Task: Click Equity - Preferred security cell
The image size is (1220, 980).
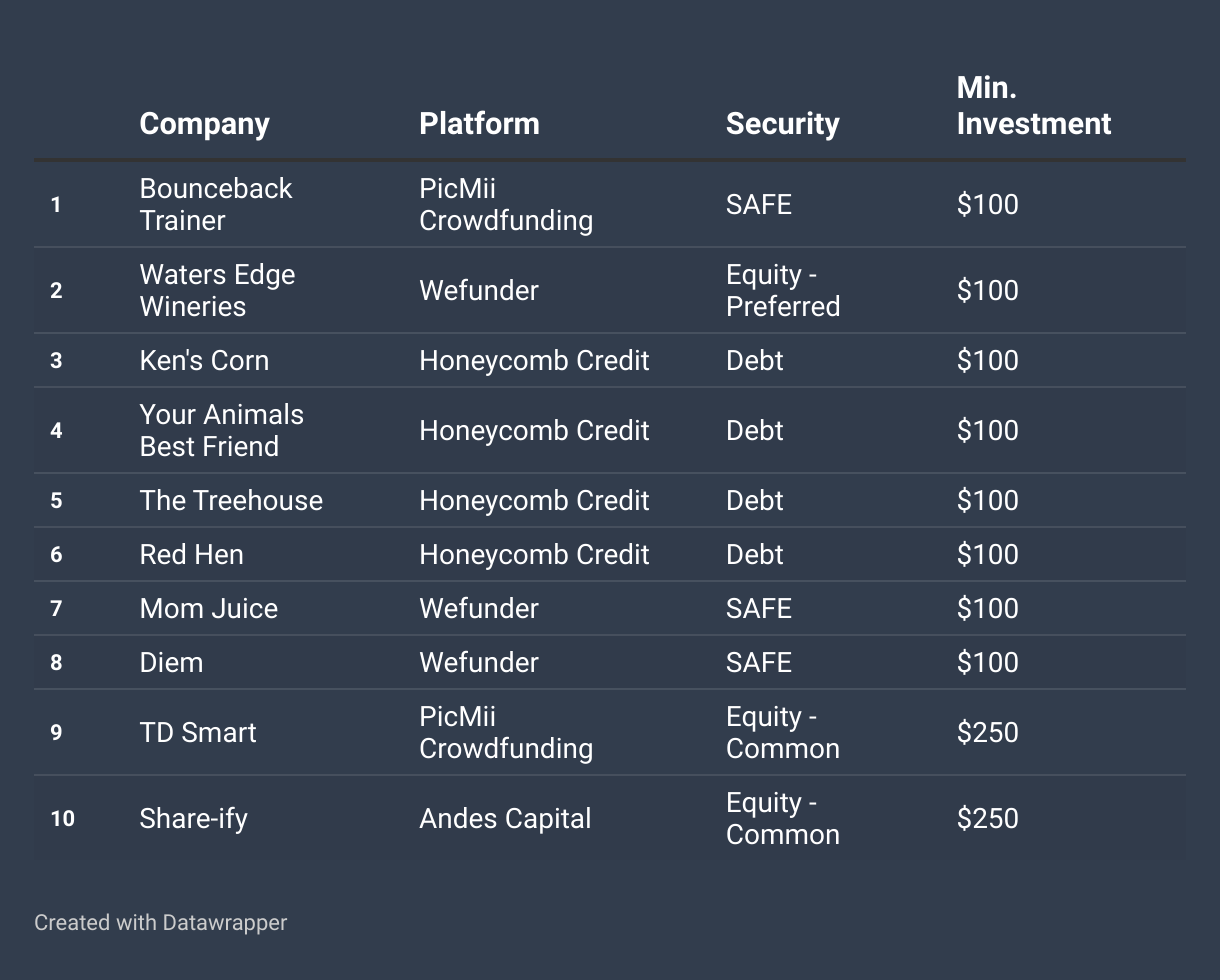Action: coord(783,290)
